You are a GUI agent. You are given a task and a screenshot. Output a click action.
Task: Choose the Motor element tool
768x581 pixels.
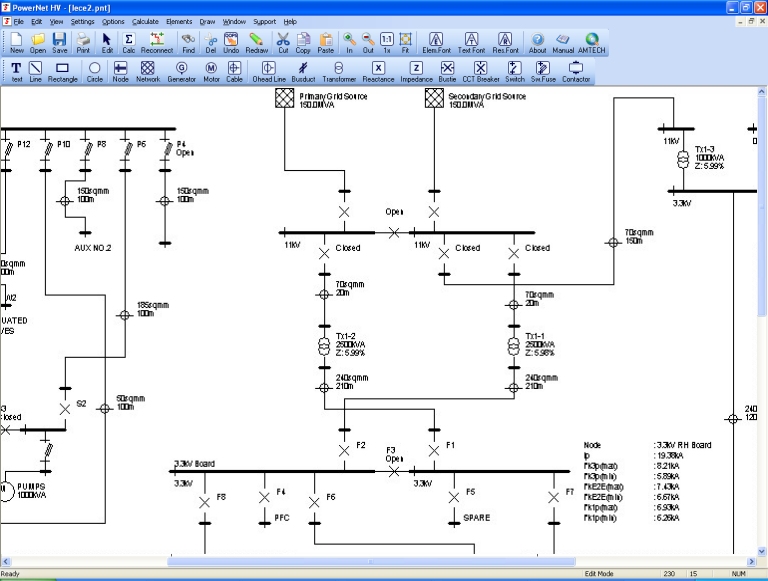coord(211,72)
